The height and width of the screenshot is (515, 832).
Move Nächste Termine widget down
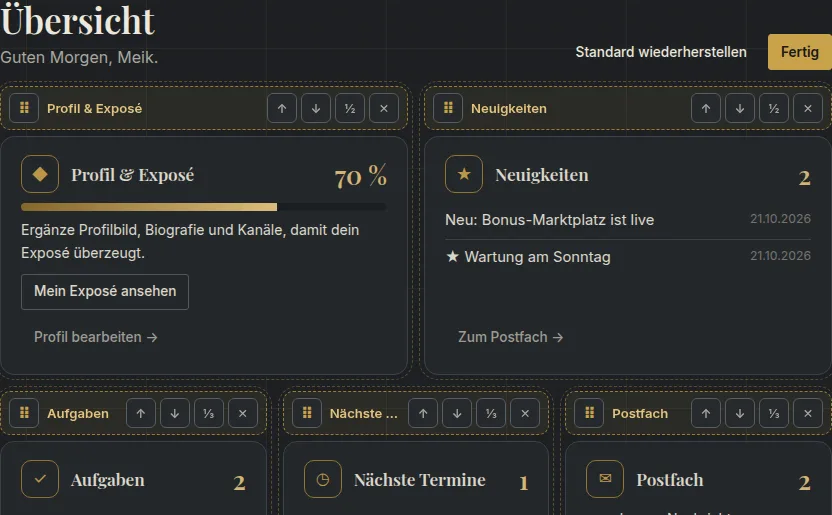[x=457, y=413]
